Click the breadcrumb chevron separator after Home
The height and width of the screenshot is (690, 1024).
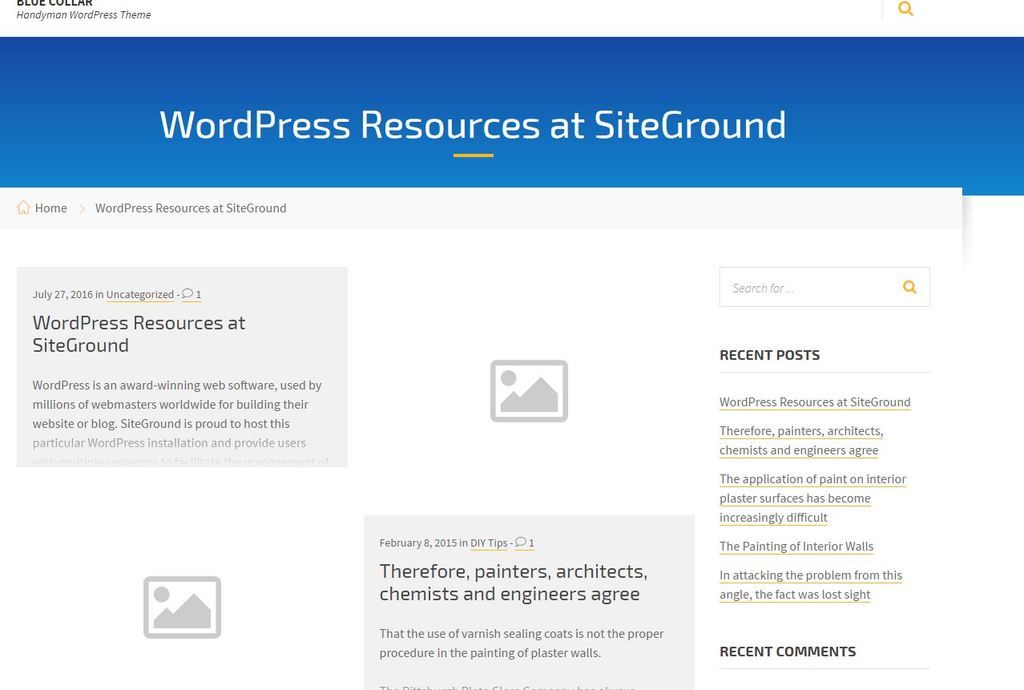[82, 208]
